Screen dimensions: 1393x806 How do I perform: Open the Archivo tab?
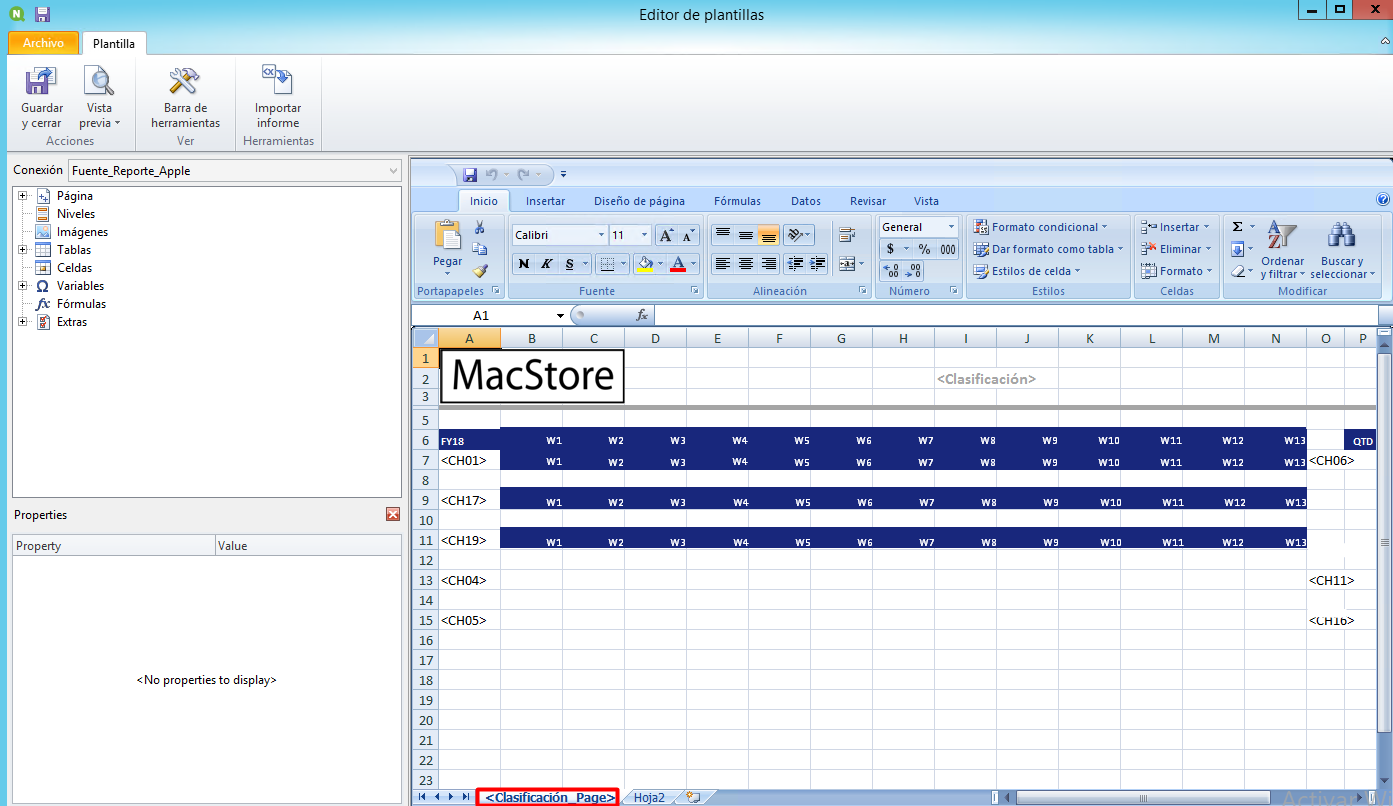tap(43, 43)
